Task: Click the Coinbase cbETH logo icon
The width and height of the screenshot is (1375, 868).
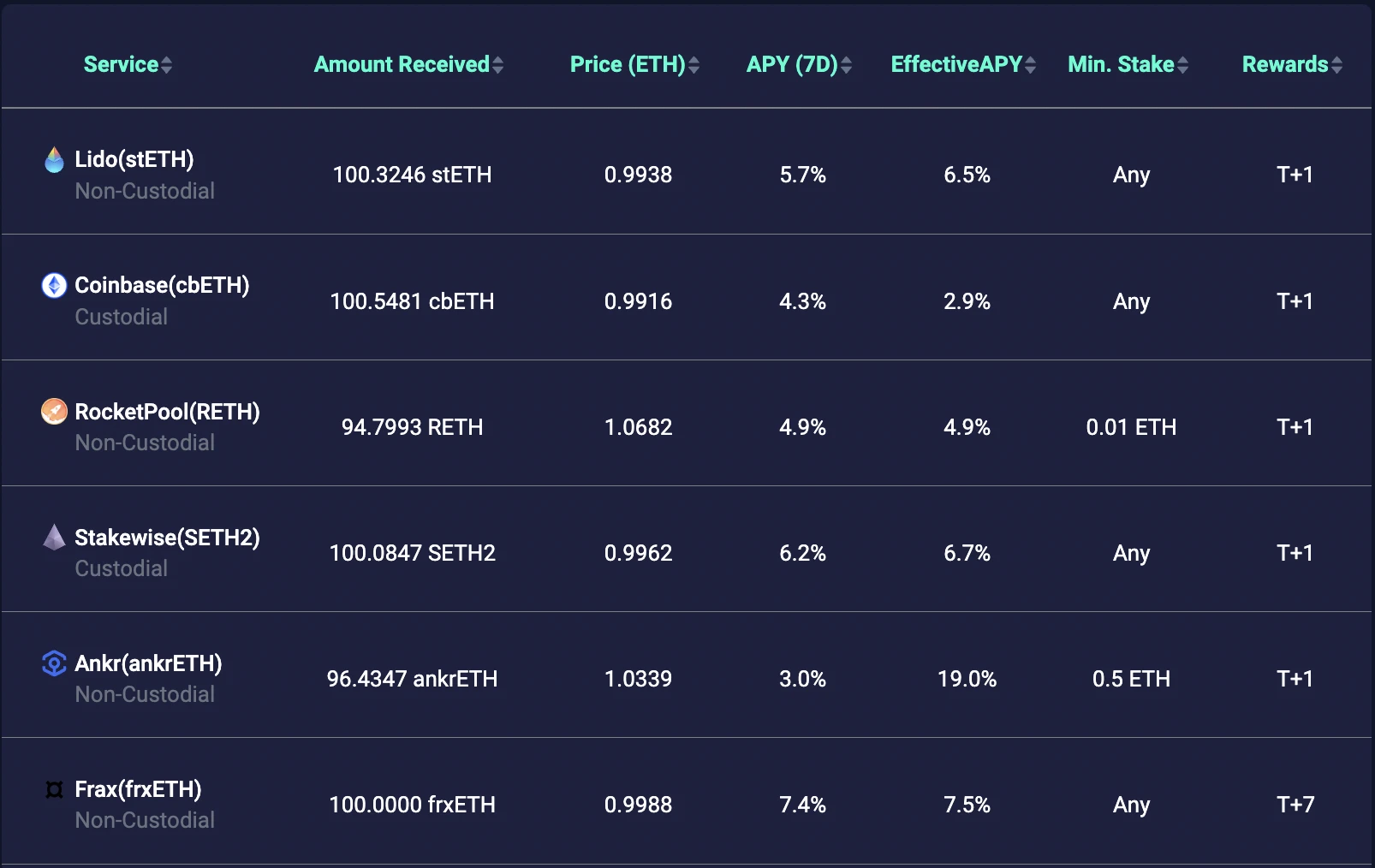Action: (x=54, y=285)
